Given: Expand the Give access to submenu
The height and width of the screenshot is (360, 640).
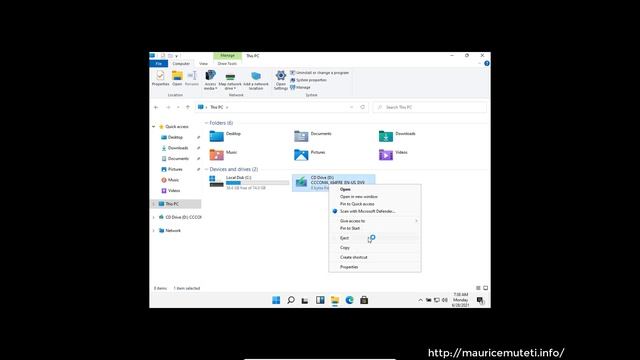Looking at the screenshot, I should pos(375,221).
